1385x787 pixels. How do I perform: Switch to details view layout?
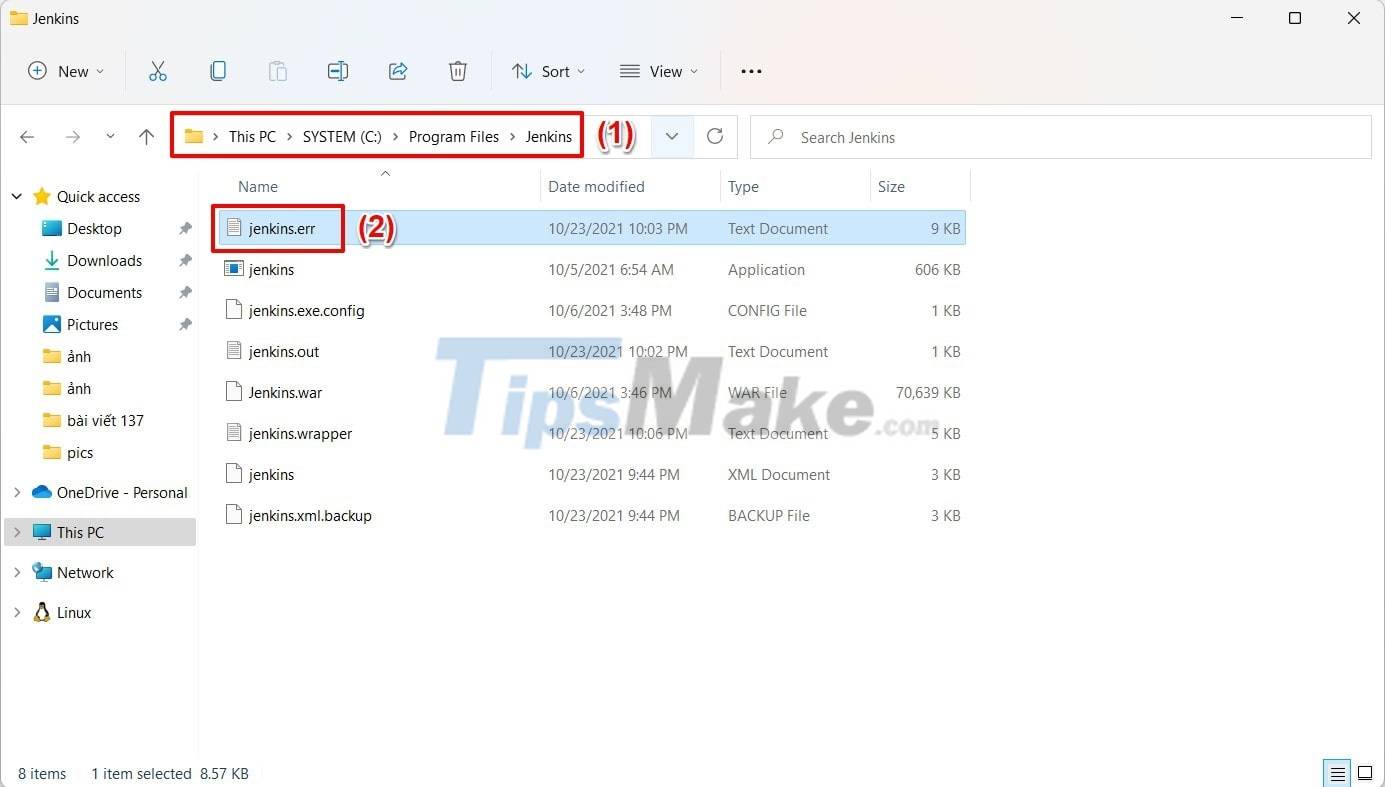(1337, 773)
